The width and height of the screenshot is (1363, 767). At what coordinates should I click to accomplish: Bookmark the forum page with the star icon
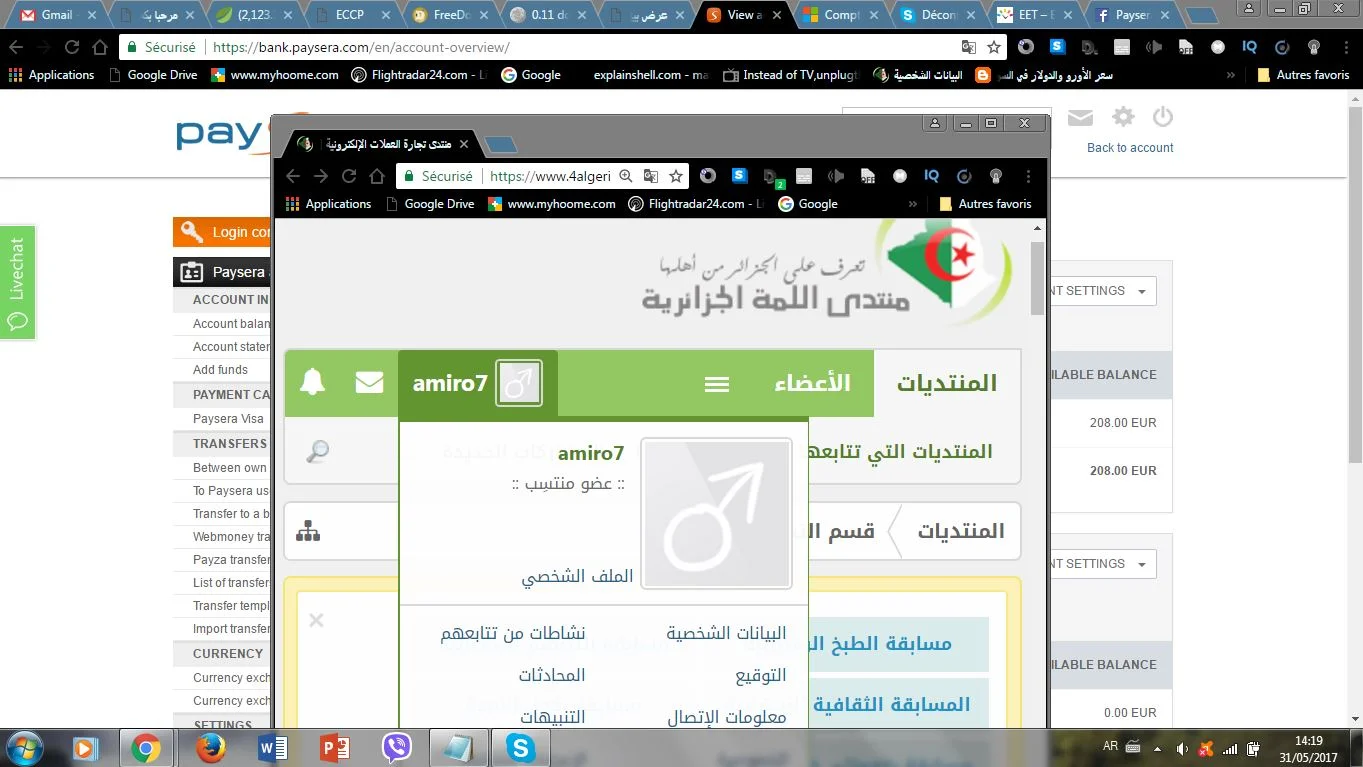(x=676, y=176)
